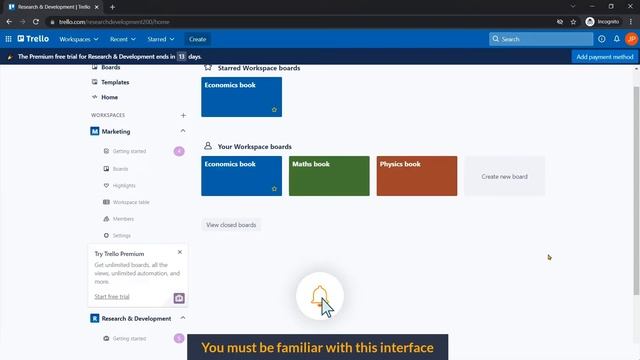Click the Marketing workspace M icon

click(95, 131)
